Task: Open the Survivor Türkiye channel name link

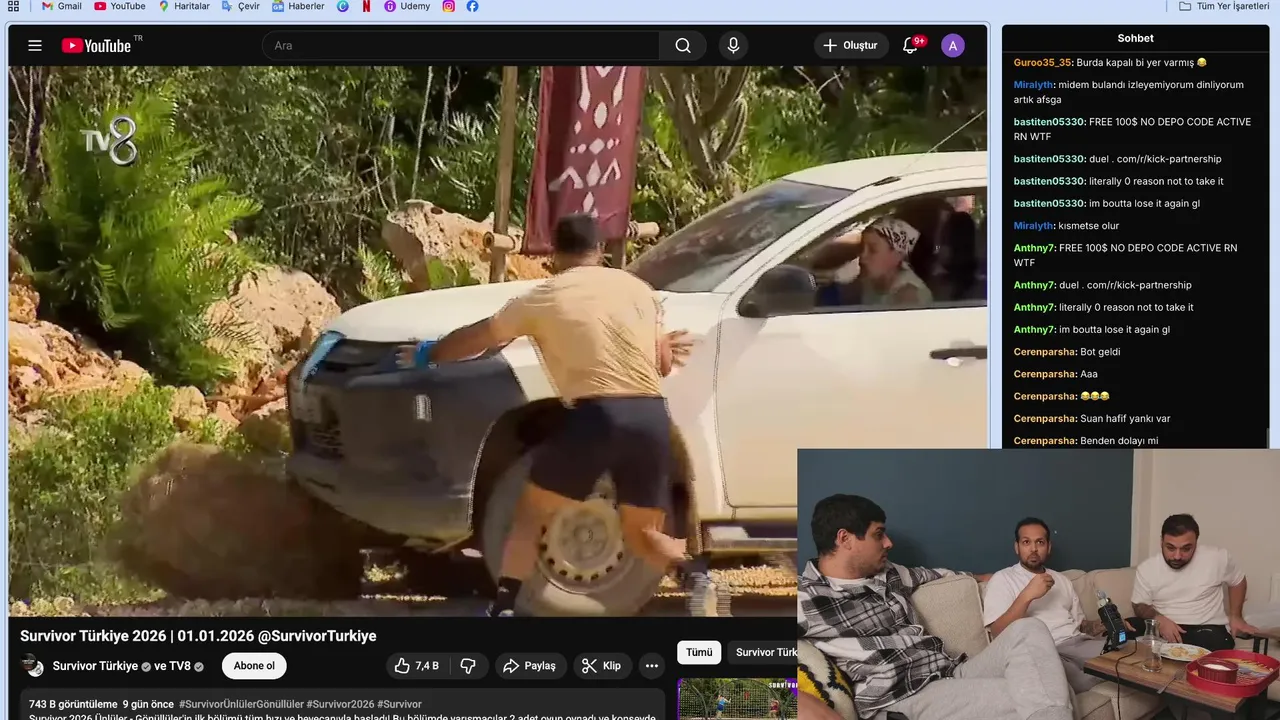Action: click(x=95, y=666)
